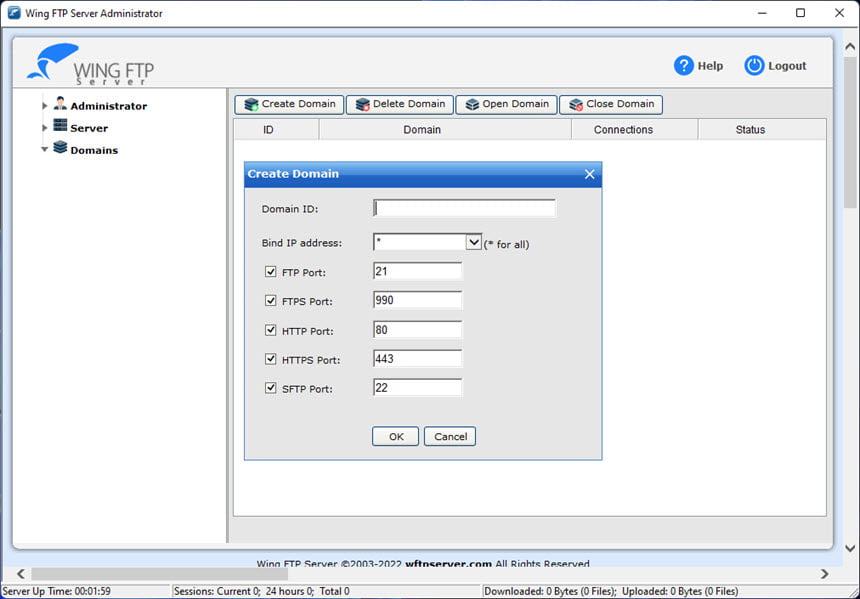Click the Delete Domain toolbar button
This screenshot has height=599, width=860.
[400, 104]
